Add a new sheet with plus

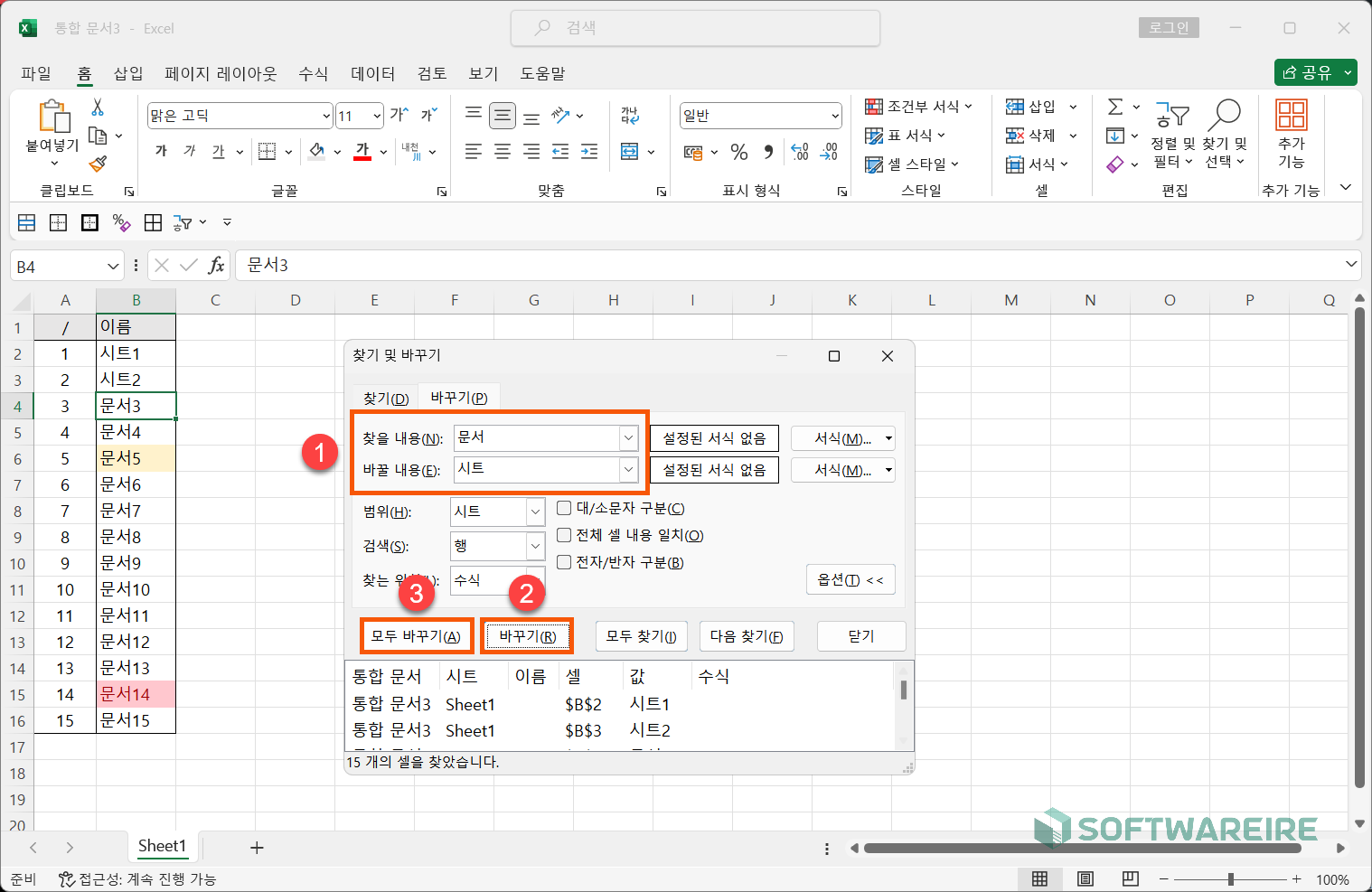point(257,847)
